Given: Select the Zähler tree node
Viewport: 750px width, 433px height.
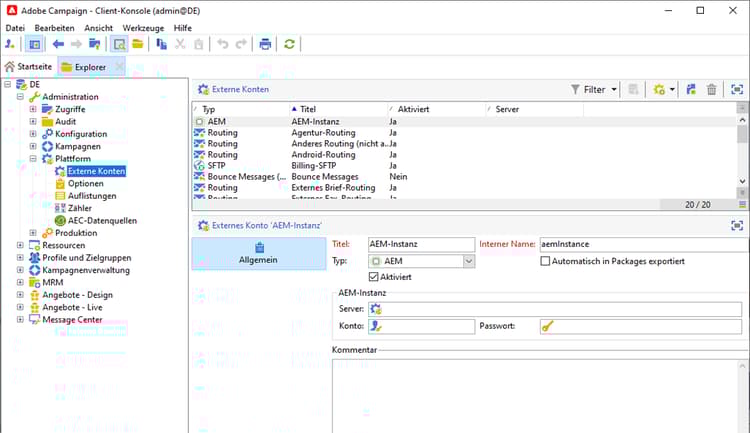Looking at the screenshot, I should coord(79,208).
